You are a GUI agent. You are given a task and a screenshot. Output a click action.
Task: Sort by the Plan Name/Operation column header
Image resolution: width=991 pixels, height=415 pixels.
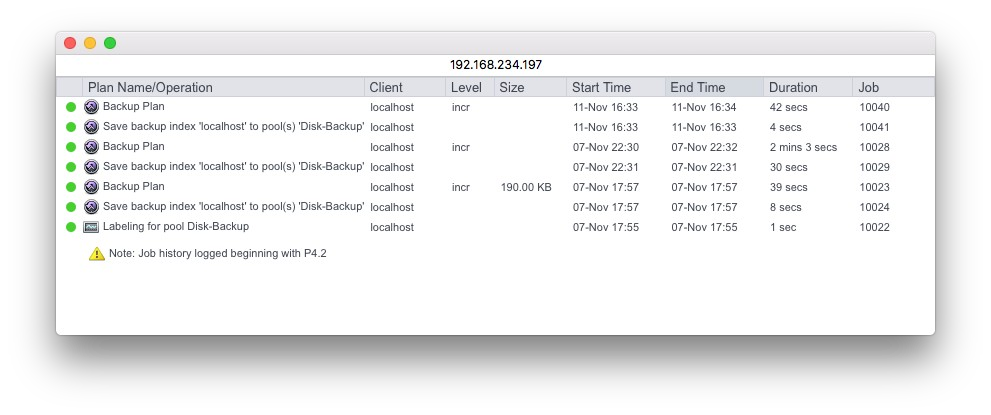coord(150,88)
